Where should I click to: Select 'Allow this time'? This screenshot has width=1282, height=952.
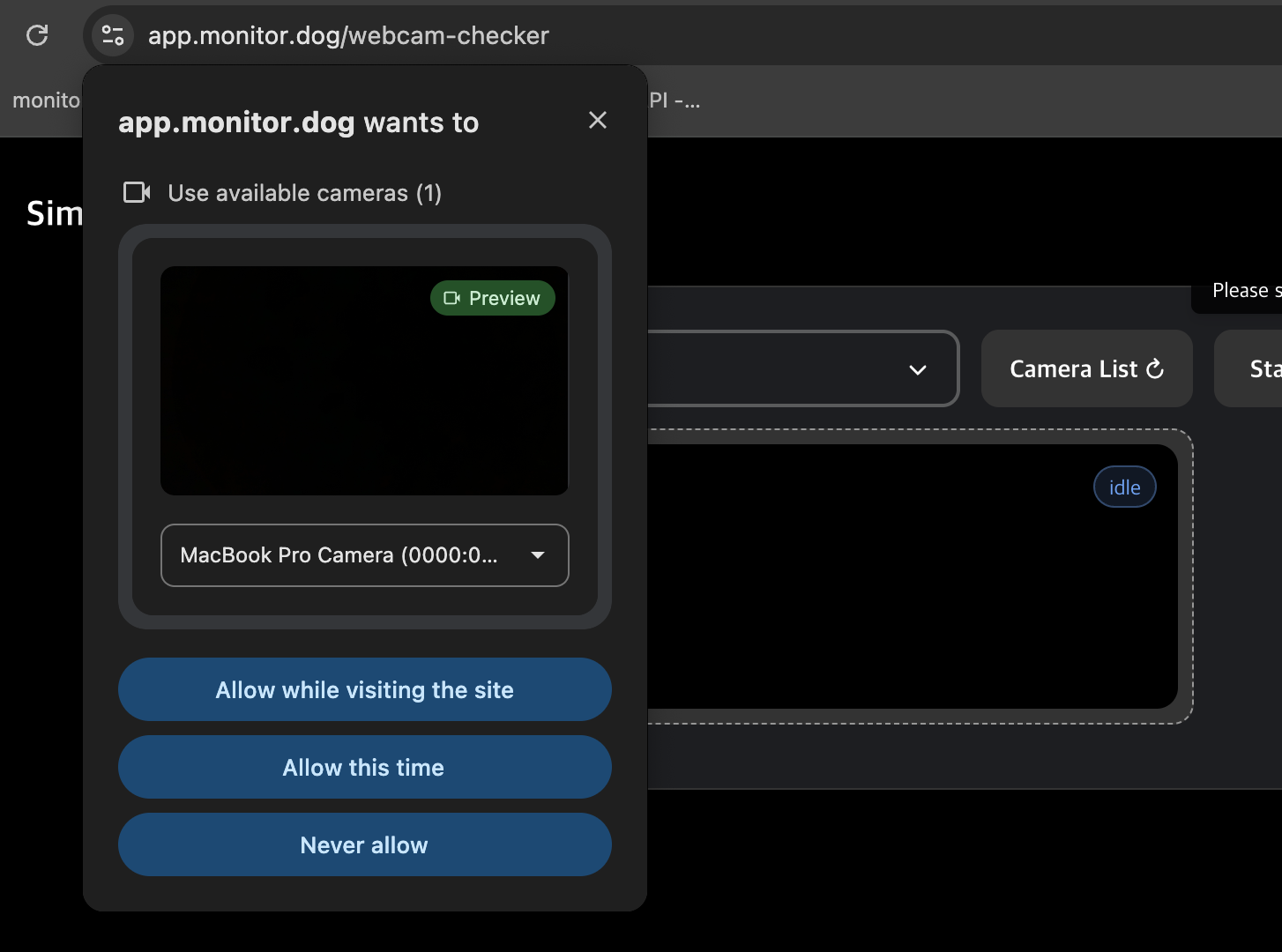[364, 767]
